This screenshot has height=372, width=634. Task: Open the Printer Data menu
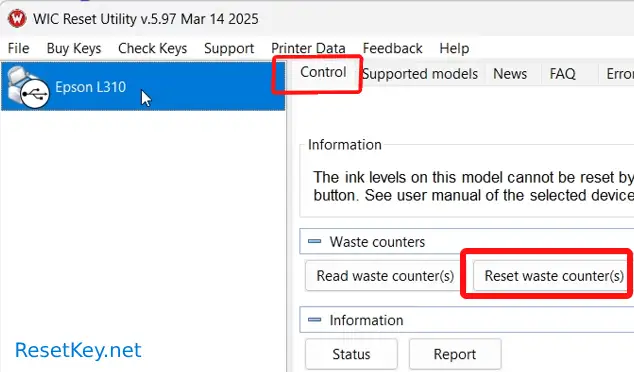click(308, 49)
